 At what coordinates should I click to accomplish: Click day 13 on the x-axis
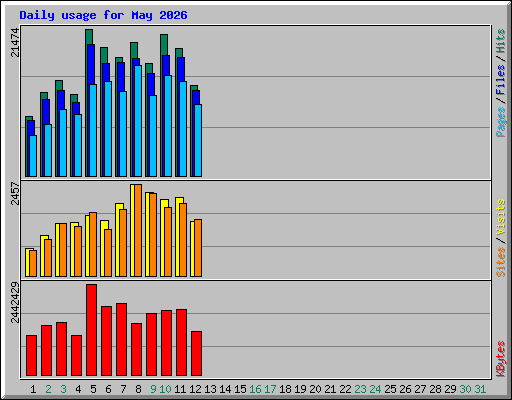[x=210, y=389]
